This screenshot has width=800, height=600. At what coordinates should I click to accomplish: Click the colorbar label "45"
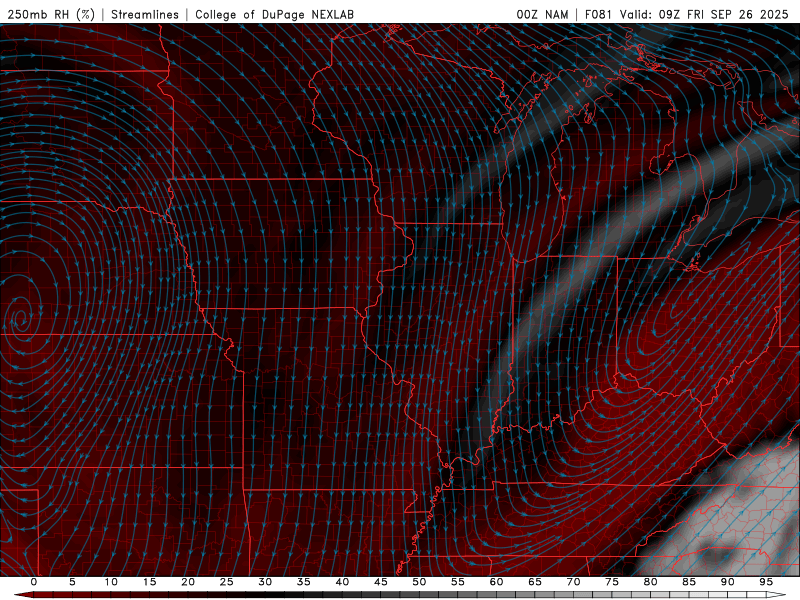point(381,582)
